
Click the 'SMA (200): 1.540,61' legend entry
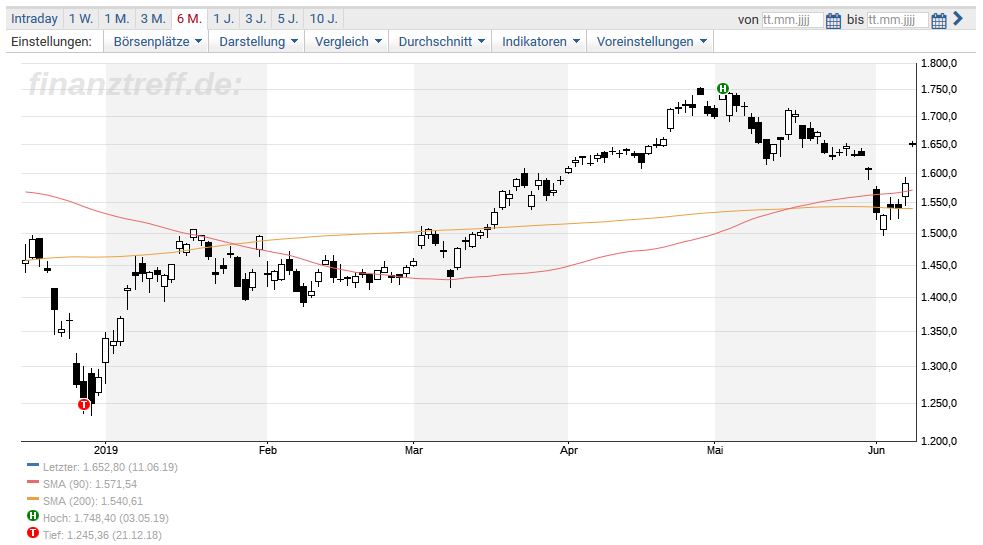click(x=93, y=501)
